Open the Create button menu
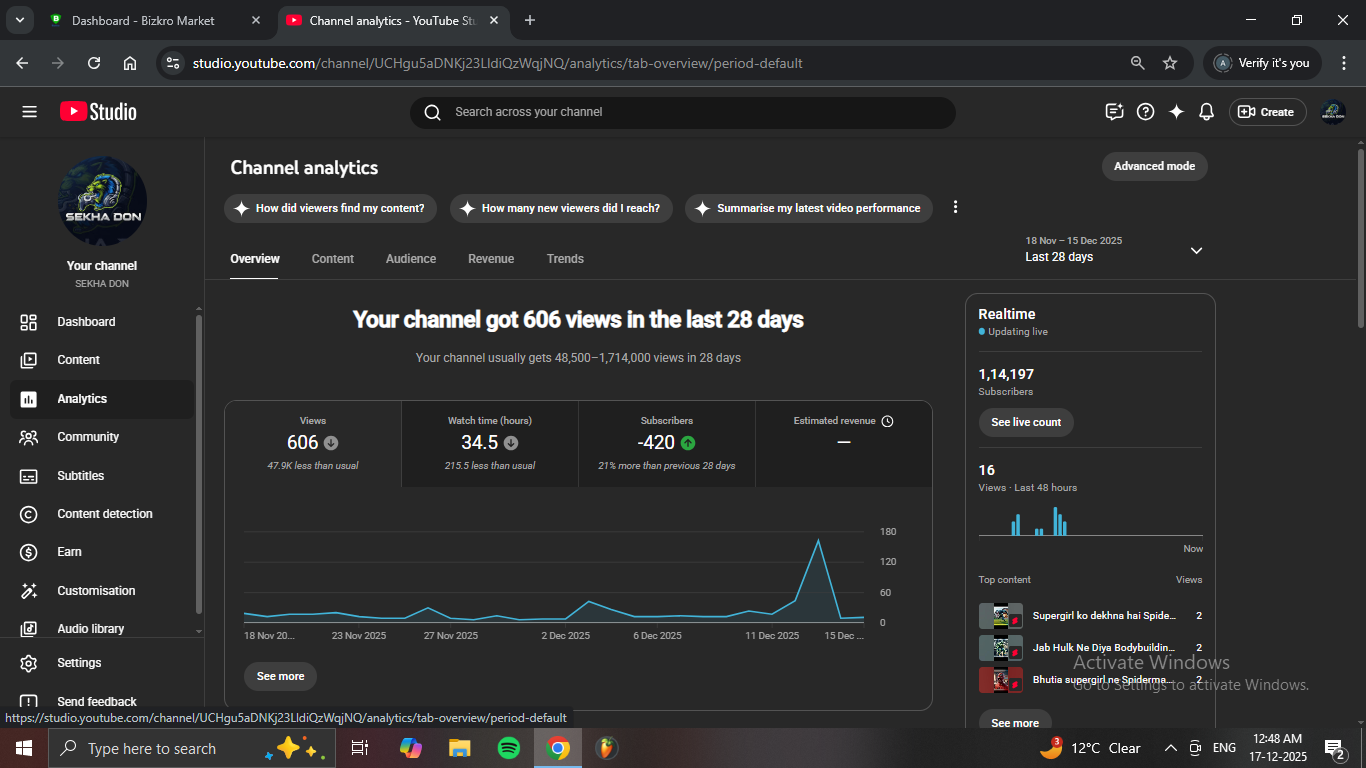This screenshot has height=768, width=1366. point(1266,112)
